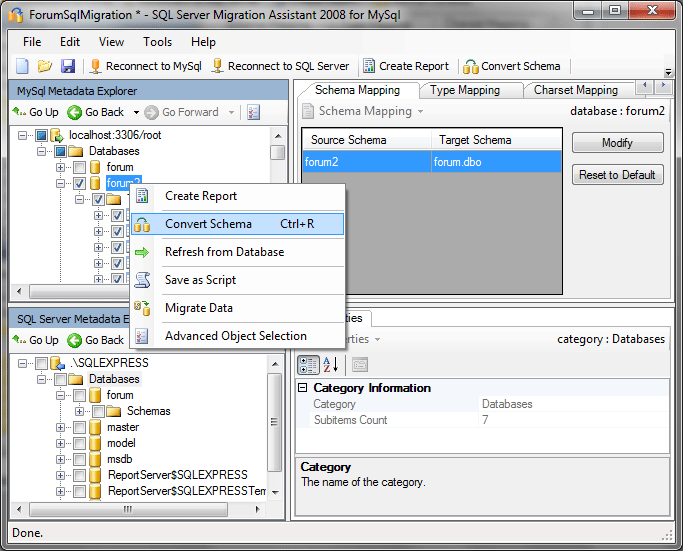
Task: Click Convert Schema in the toolbar
Action: (x=512, y=66)
